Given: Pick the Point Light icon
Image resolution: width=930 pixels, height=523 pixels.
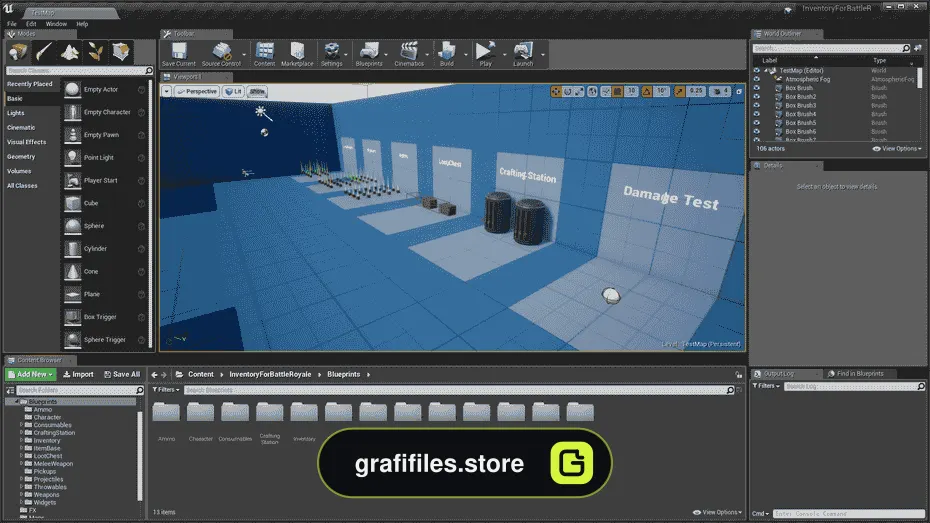Looking at the screenshot, I should tap(72, 158).
